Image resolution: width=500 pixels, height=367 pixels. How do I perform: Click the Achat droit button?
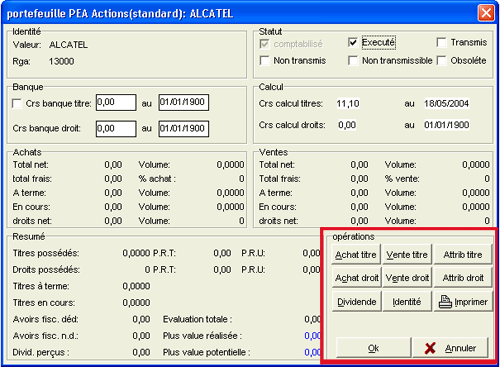pyautogui.click(x=356, y=278)
